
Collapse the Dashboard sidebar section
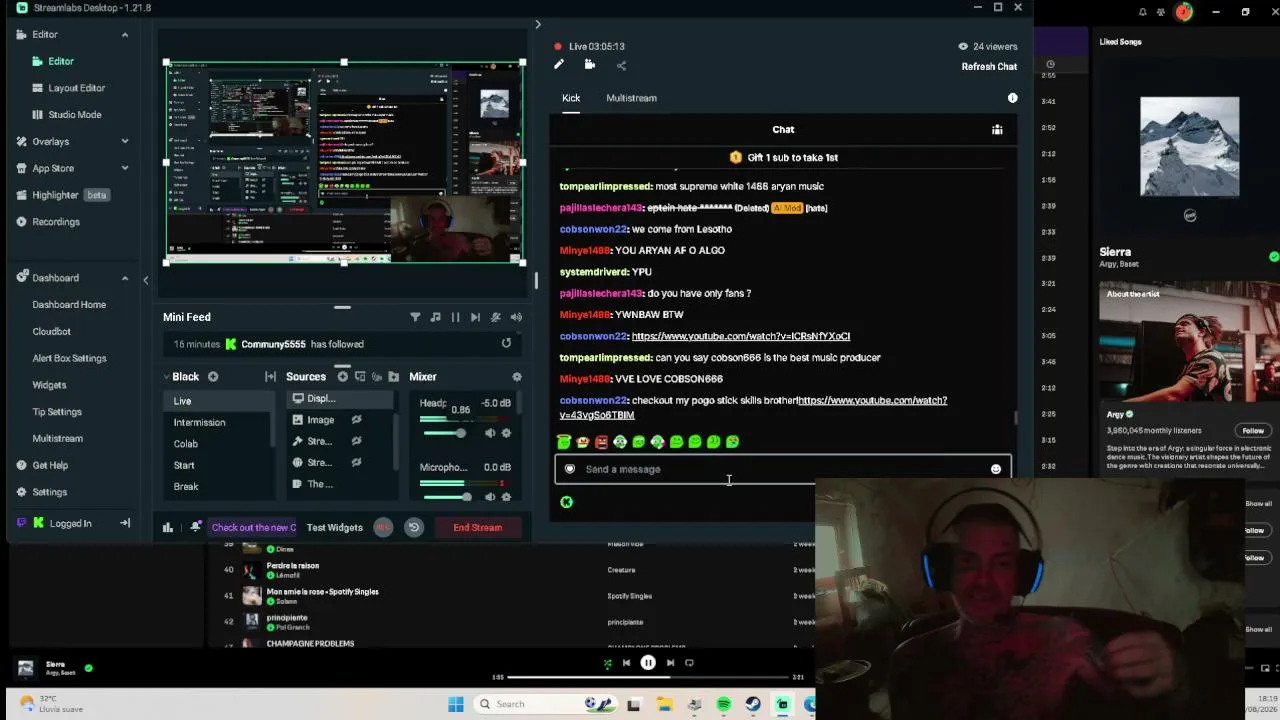tap(125, 278)
